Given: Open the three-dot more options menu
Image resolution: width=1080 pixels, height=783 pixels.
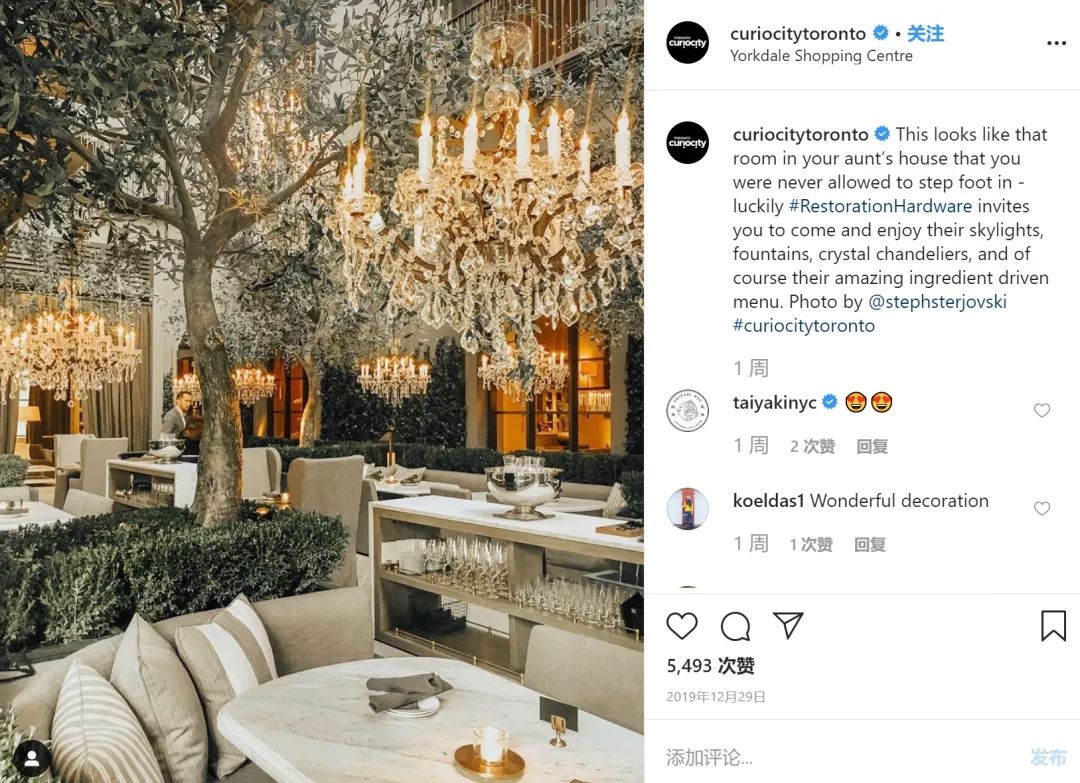Looking at the screenshot, I should [x=1056, y=43].
